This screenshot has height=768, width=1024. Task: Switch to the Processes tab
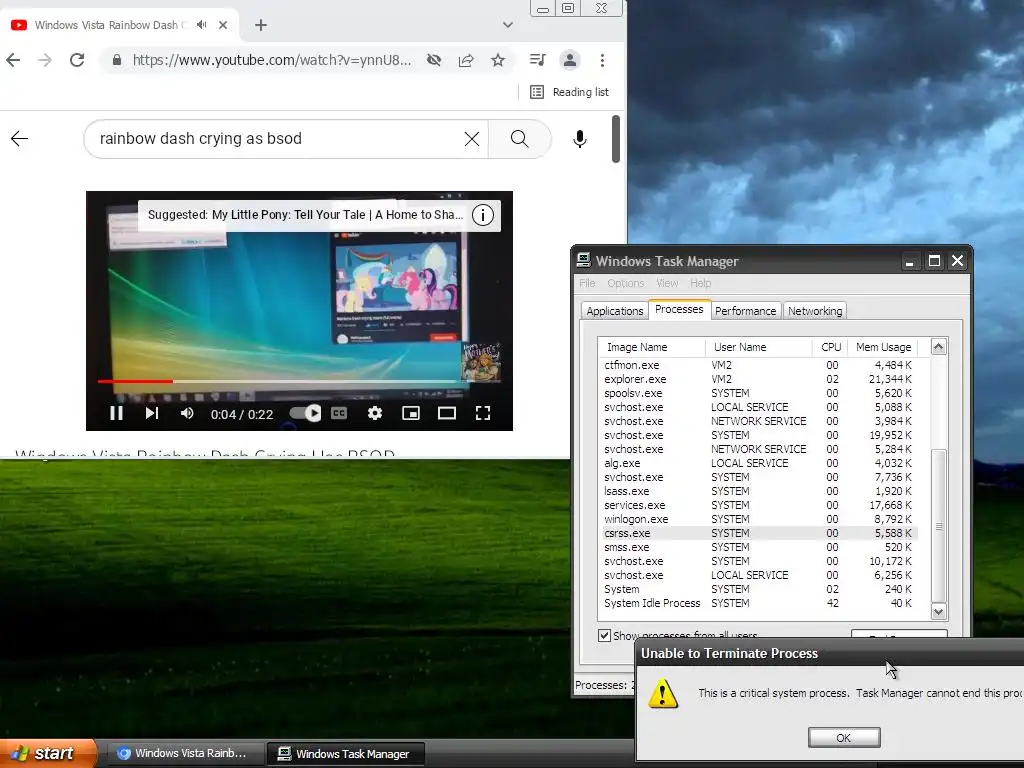(x=679, y=310)
